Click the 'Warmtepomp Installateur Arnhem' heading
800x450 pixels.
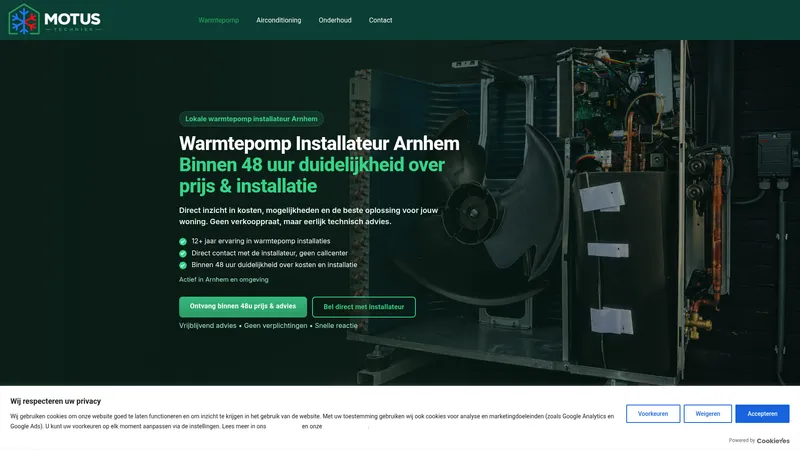(x=319, y=143)
